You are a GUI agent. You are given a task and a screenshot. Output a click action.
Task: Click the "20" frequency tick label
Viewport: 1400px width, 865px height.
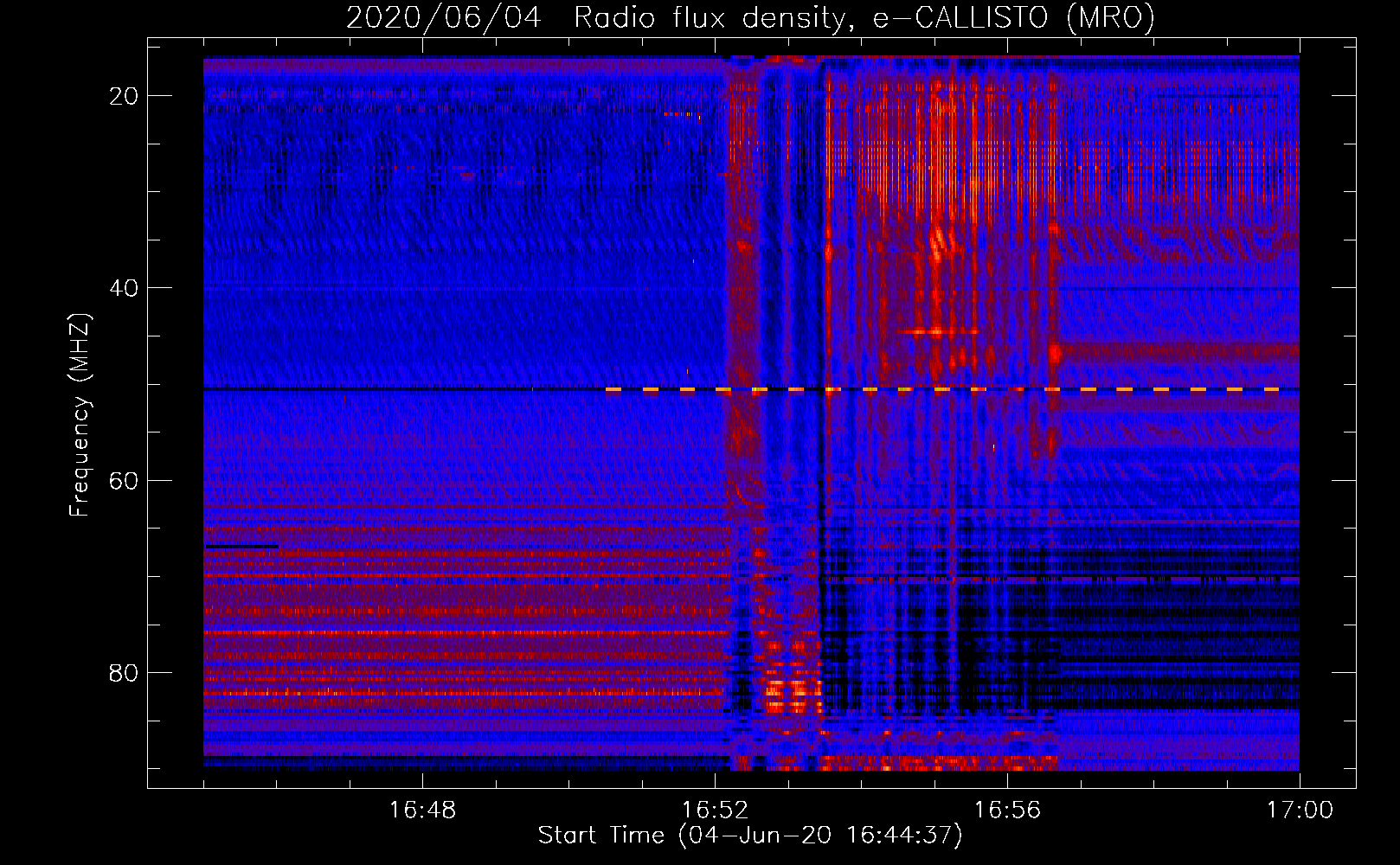[124, 96]
